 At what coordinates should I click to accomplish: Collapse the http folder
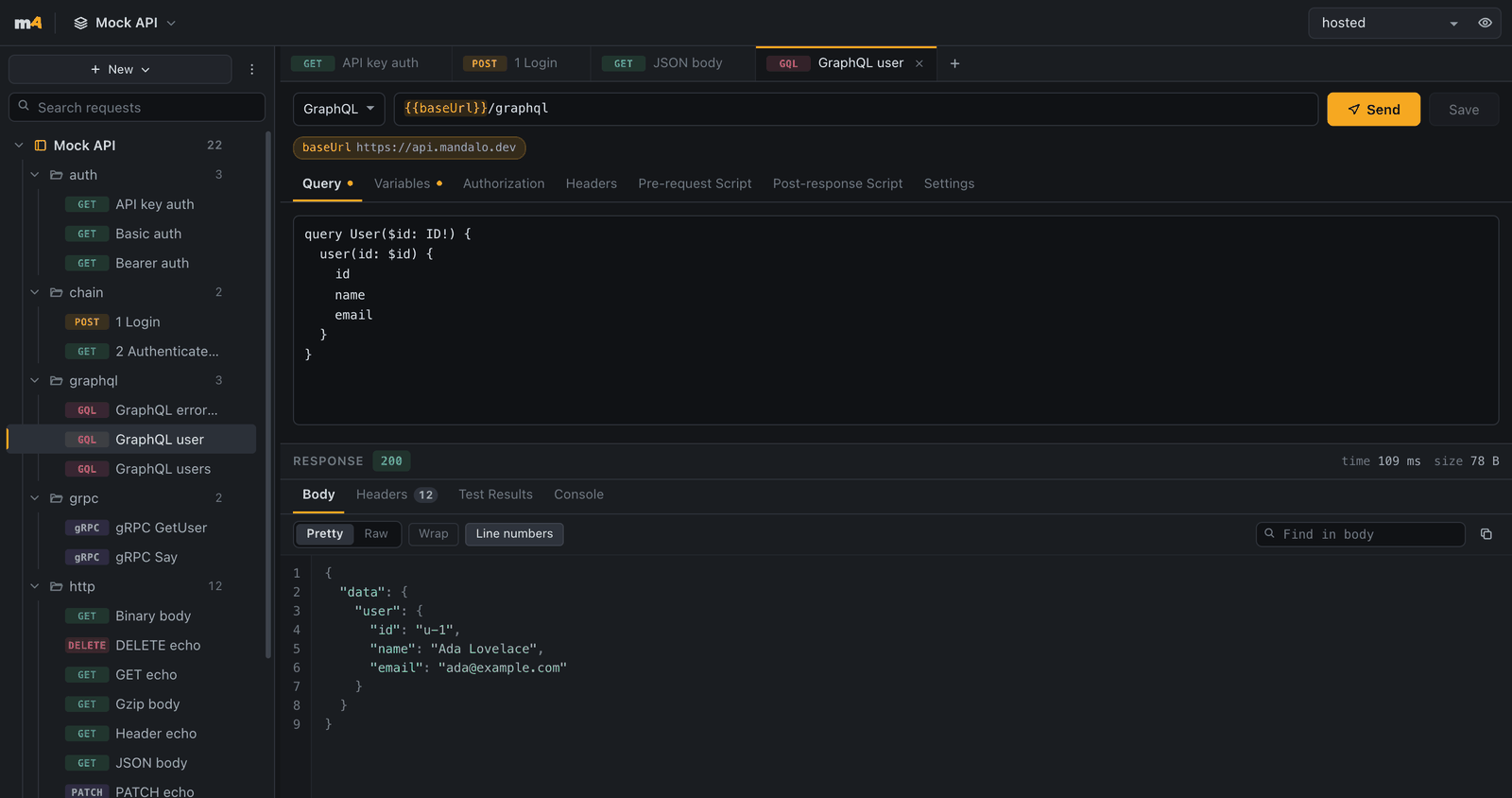click(35, 586)
